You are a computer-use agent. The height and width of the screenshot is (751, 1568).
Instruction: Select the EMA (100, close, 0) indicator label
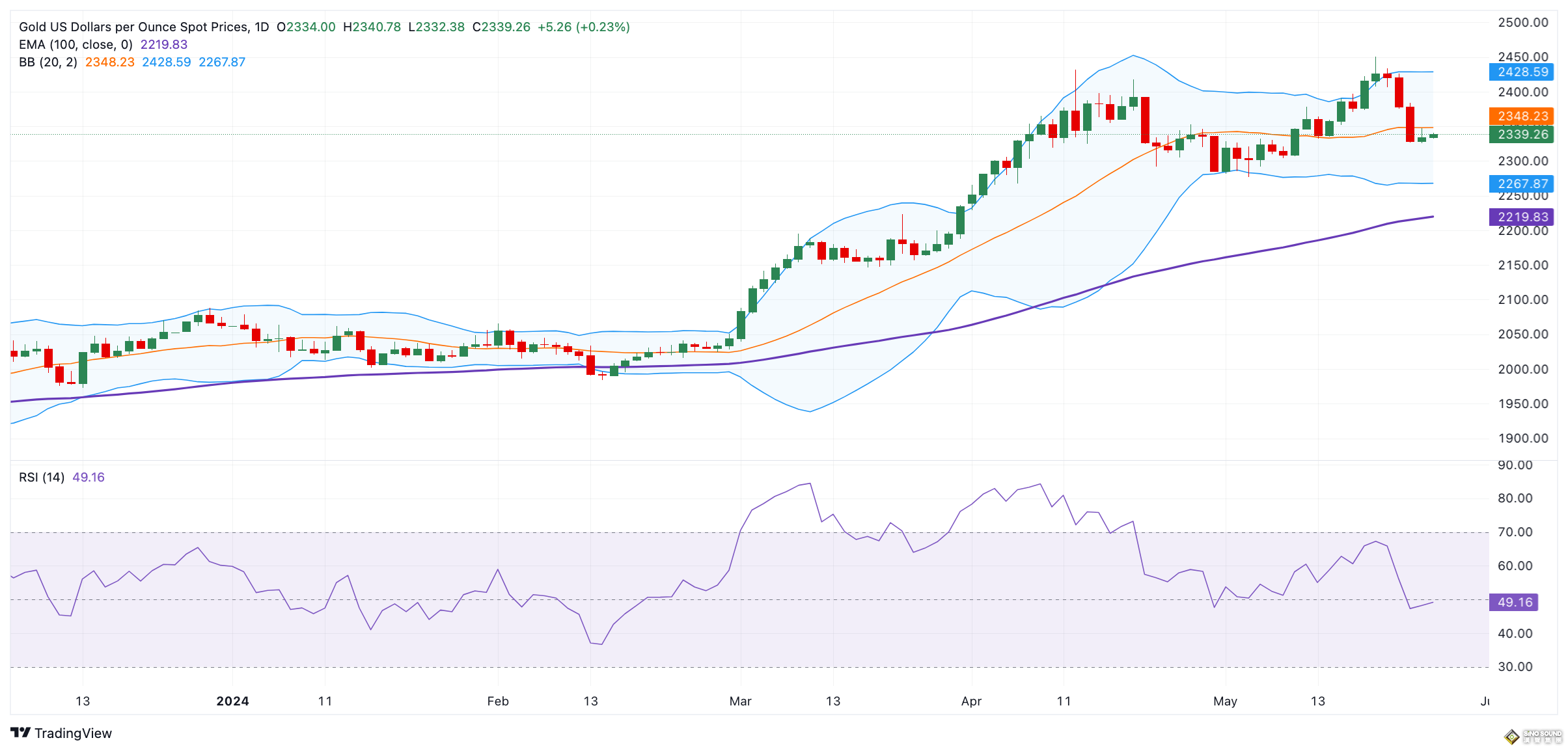(x=76, y=45)
